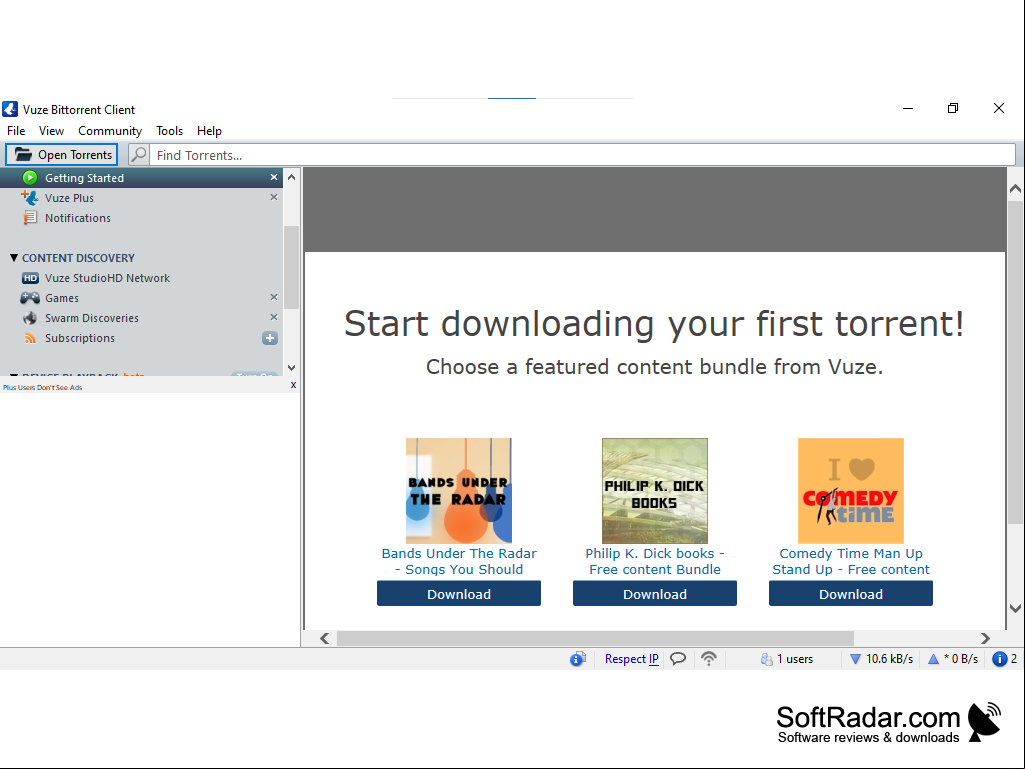Click the status bar info database icon
Viewport: 1025px width, 769px height.
(x=577, y=659)
